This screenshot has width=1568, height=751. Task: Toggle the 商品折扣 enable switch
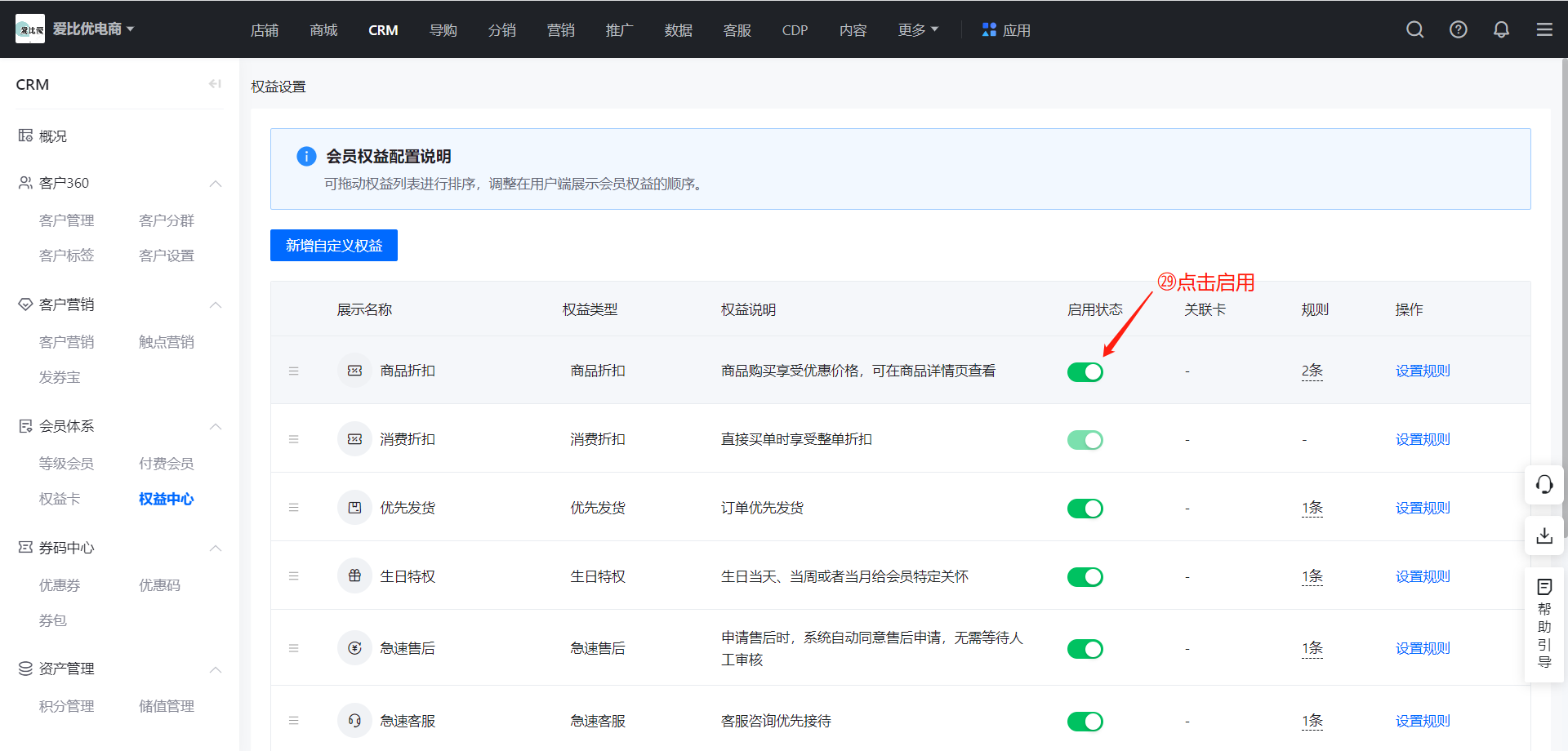coord(1085,371)
